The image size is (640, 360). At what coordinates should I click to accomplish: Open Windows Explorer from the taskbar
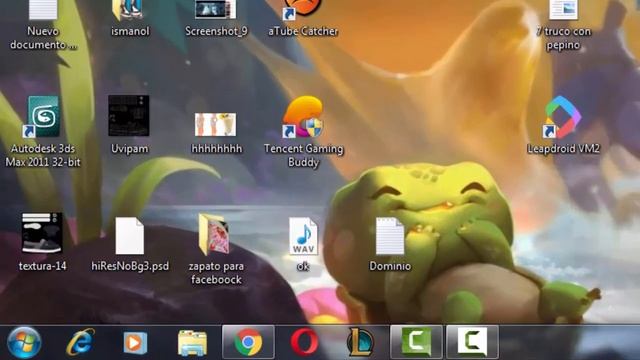[192, 343]
